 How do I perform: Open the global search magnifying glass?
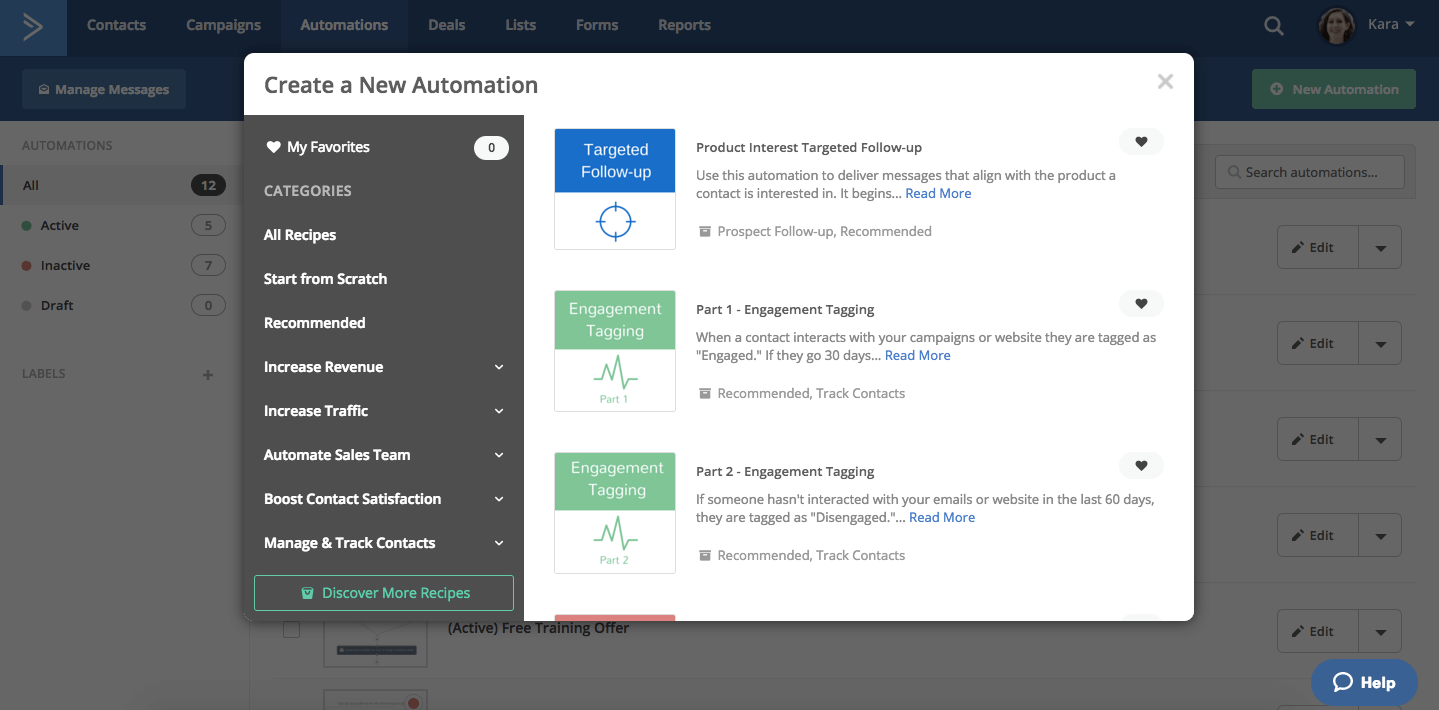[1272, 24]
